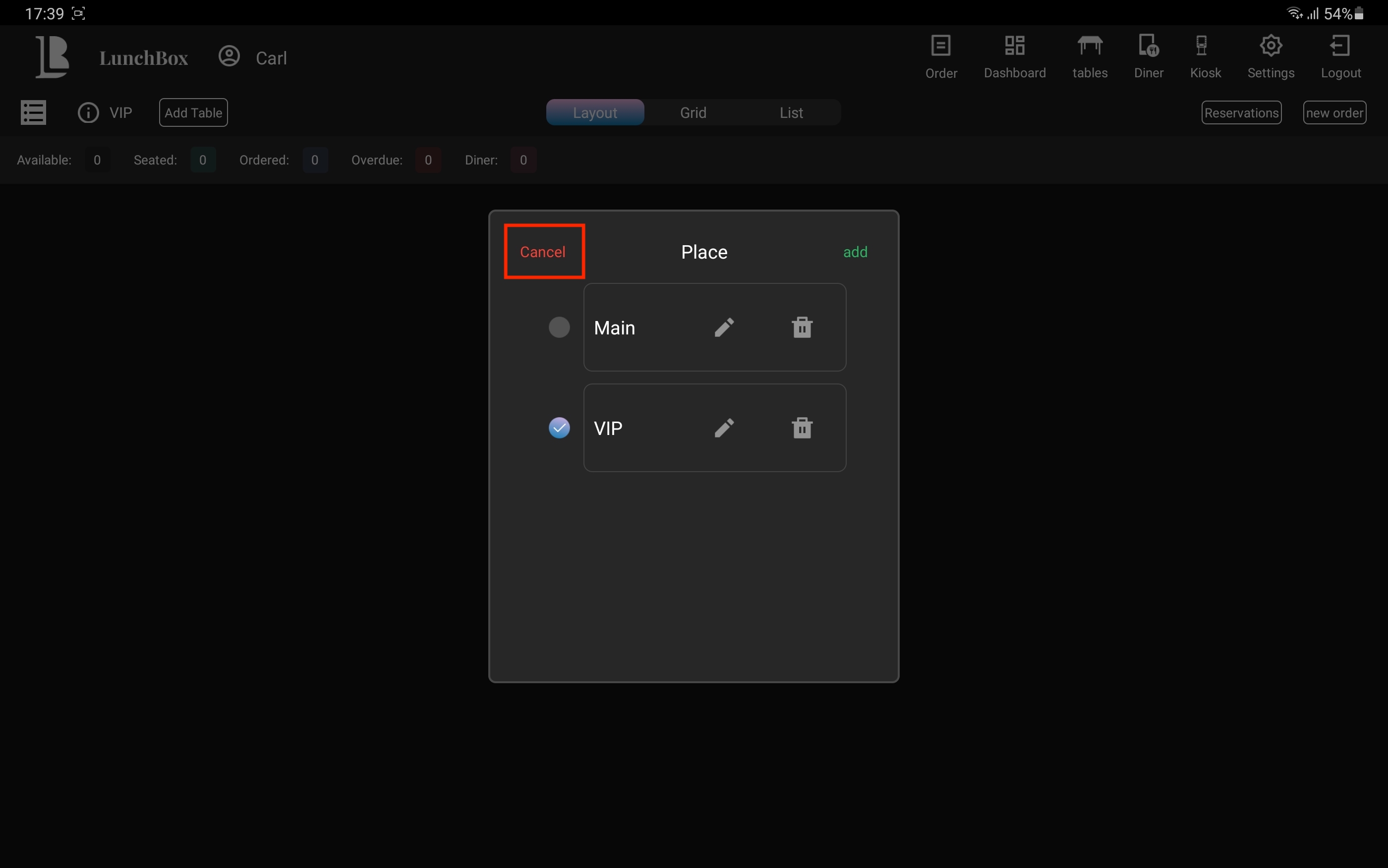The height and width of the screenshot is (868, 1388).
Task: Delete the VIP place
Action: pyautogui.click(x=802, y=428)
